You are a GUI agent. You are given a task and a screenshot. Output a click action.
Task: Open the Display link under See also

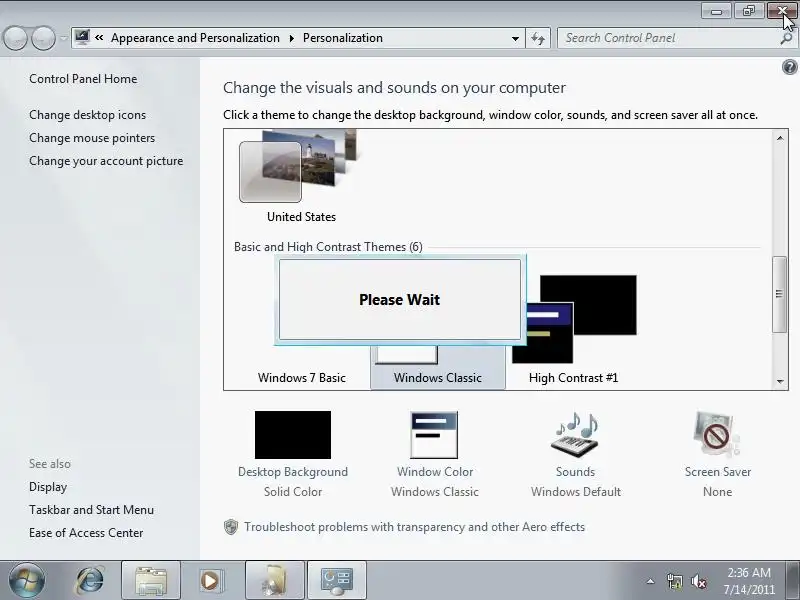click(48, 487)
